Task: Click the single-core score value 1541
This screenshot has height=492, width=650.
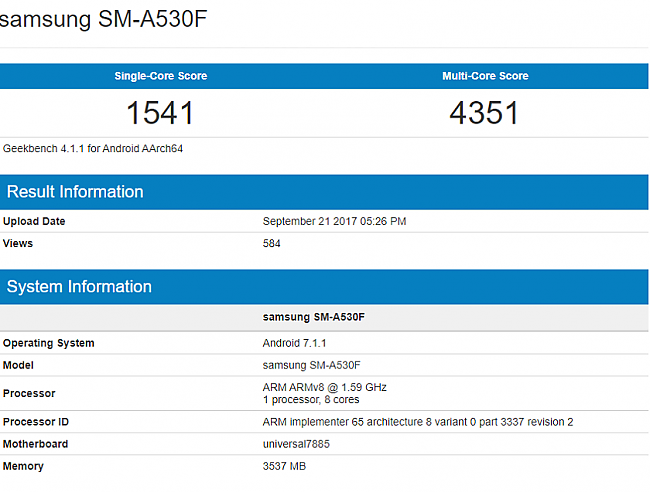Action: coord(160,113)
